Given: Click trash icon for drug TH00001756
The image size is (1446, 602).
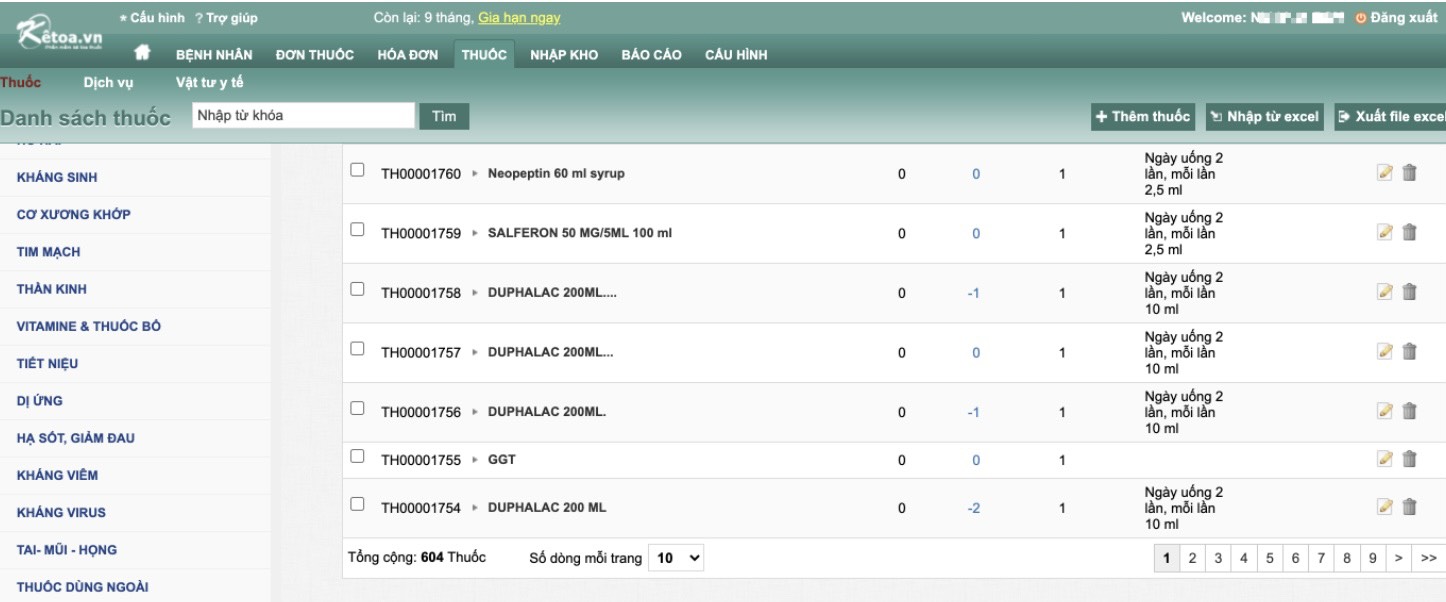Looking at the screenshot, I should [x=1409, y=410].
